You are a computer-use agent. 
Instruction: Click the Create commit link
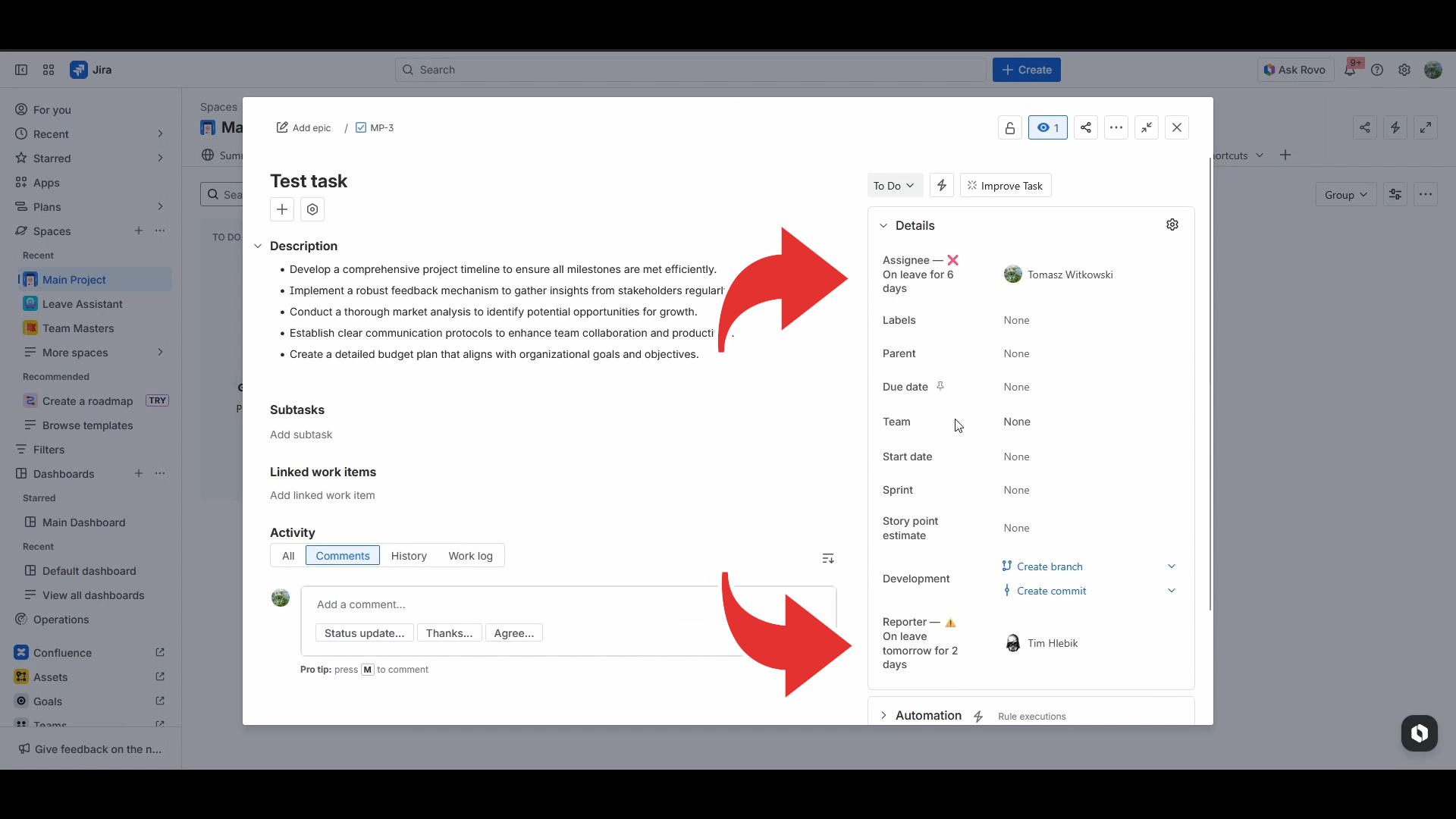tap(1051, 591)
